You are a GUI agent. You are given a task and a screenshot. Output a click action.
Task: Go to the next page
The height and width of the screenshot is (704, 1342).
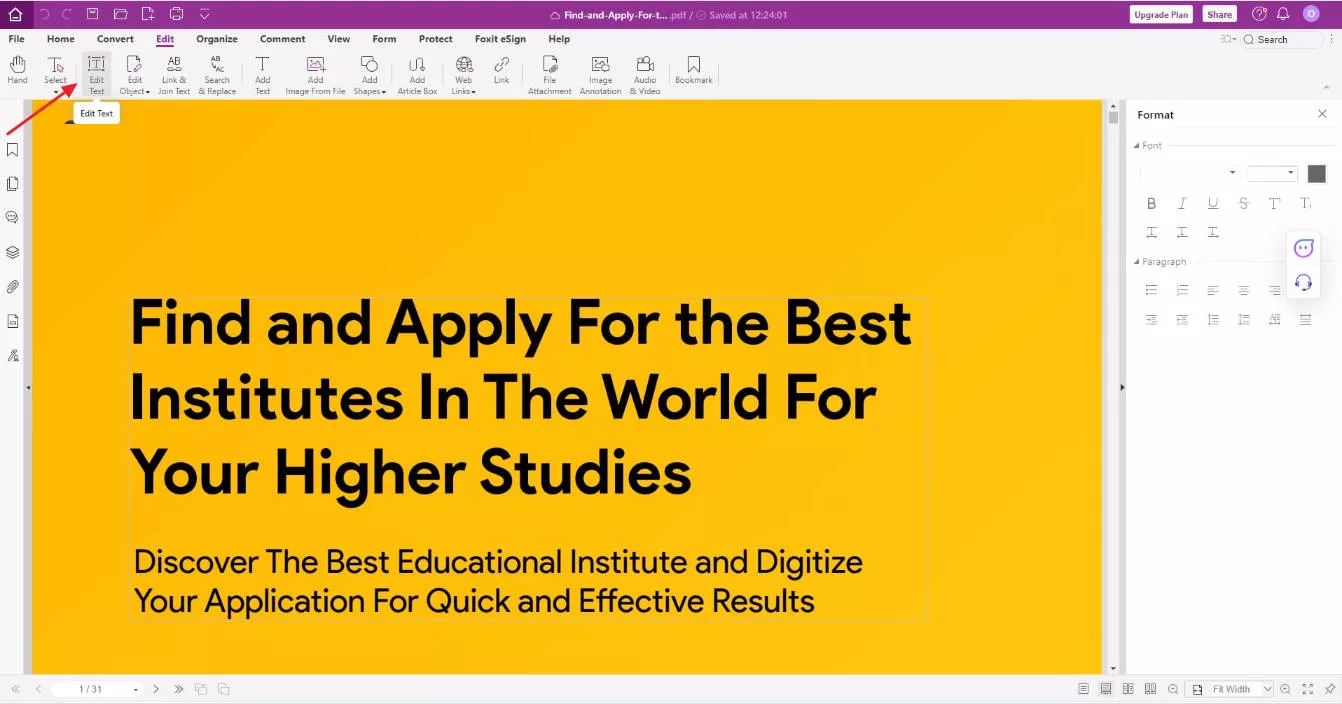pyautogui.click(x=156, y=689)
